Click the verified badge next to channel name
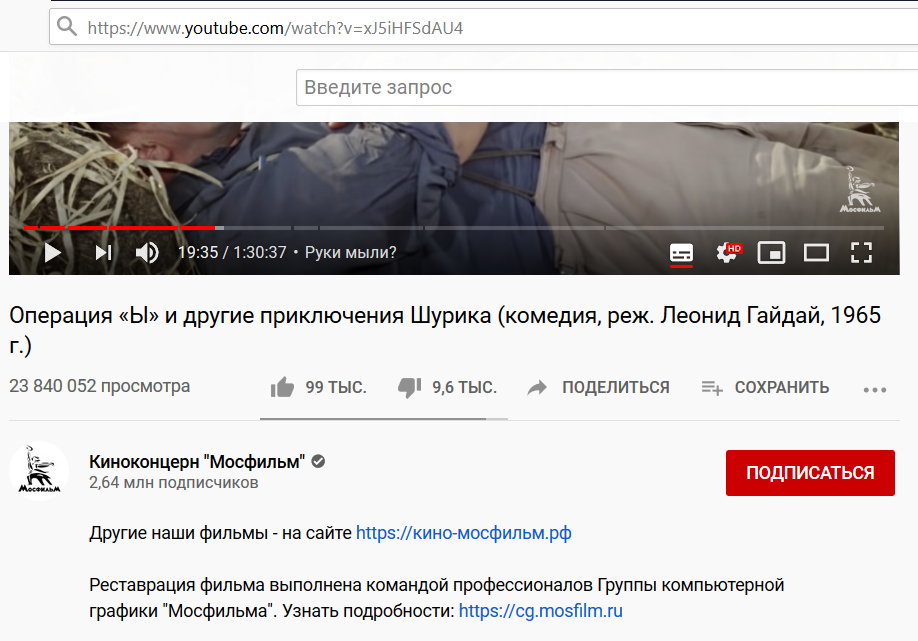 click(x=318, y=461)
